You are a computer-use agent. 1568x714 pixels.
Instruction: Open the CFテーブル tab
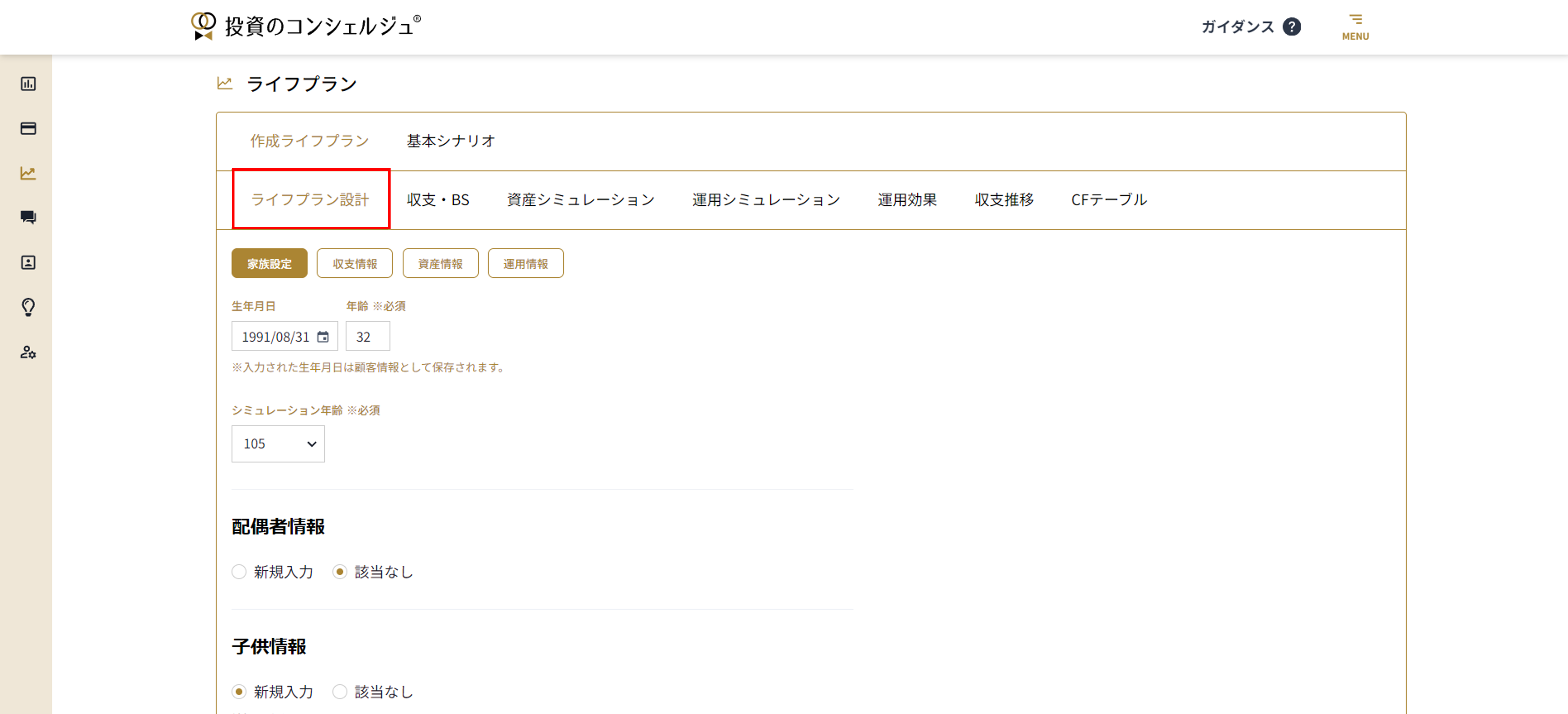(x=1109, y=200)
